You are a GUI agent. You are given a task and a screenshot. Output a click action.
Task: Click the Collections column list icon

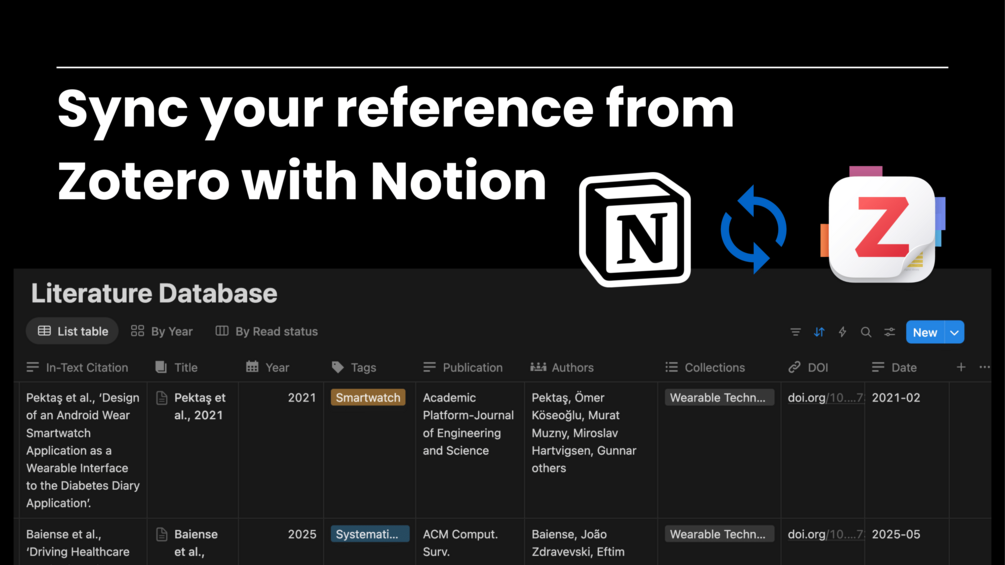coord(671,367)
